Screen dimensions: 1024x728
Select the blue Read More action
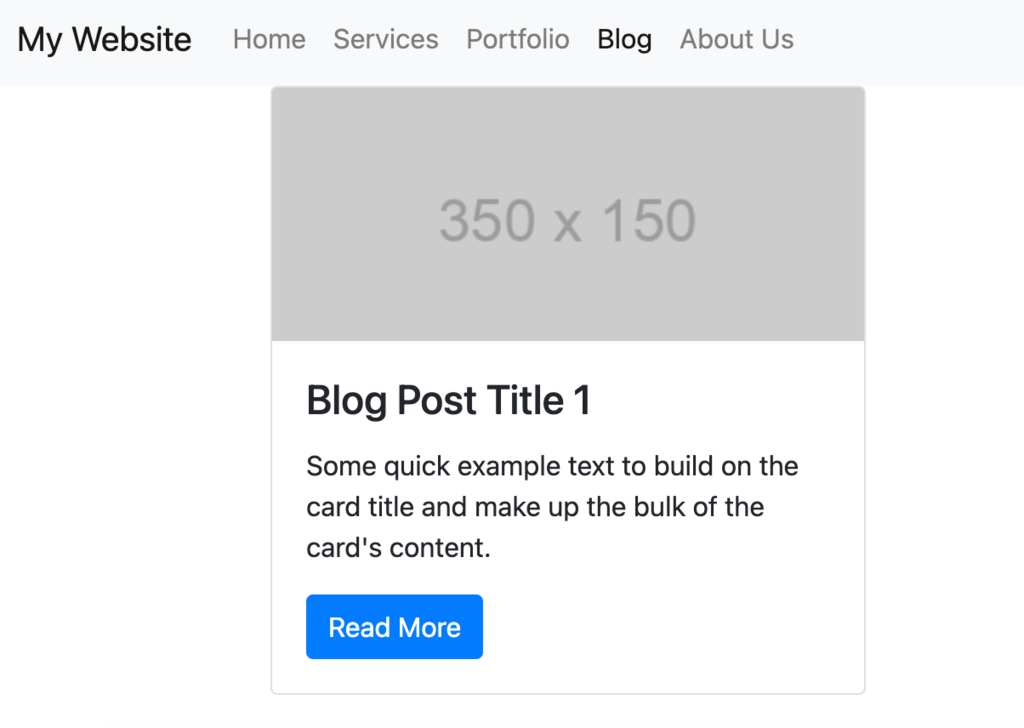click(x=394, y=626)
